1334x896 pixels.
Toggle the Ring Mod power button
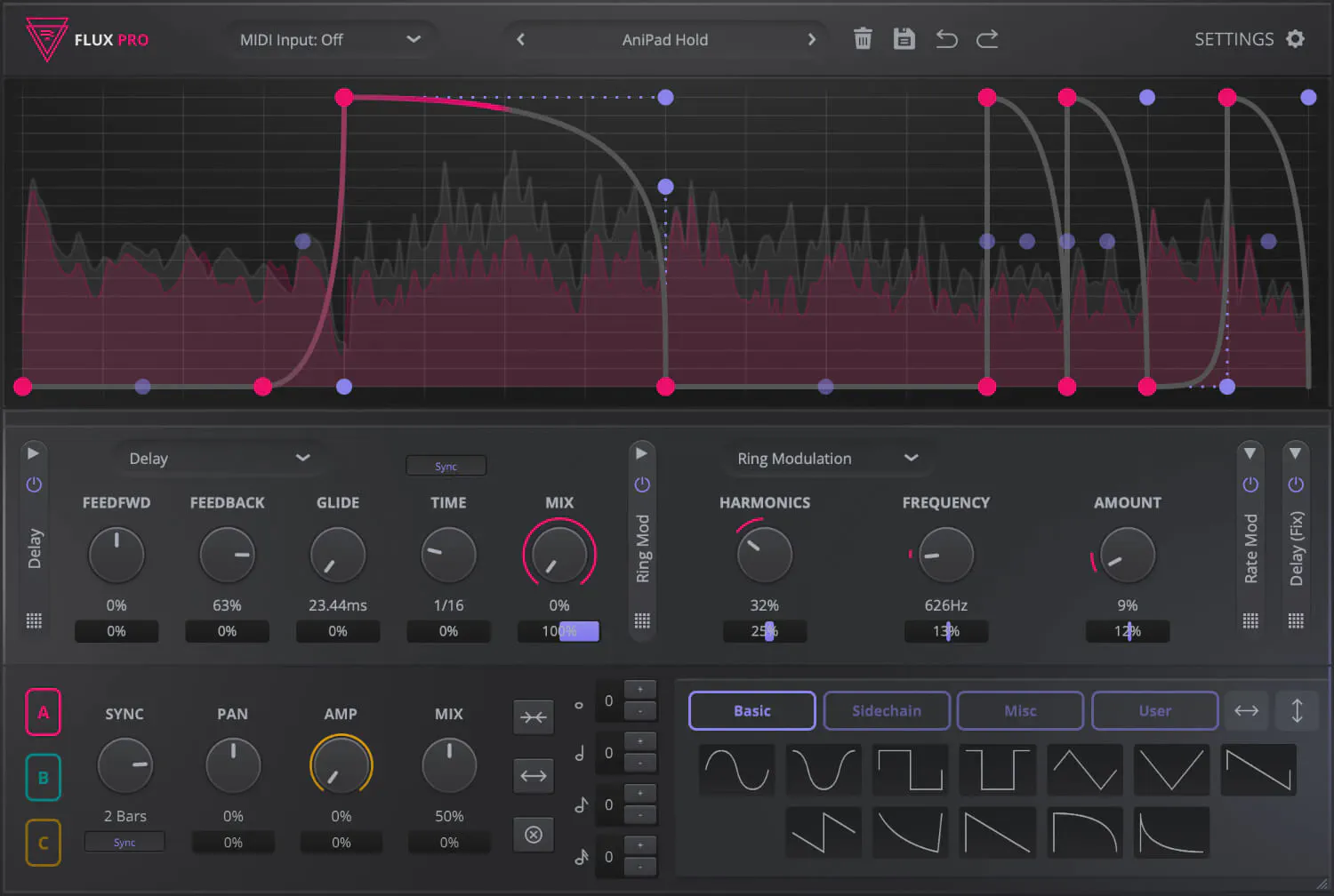point(642,484)
